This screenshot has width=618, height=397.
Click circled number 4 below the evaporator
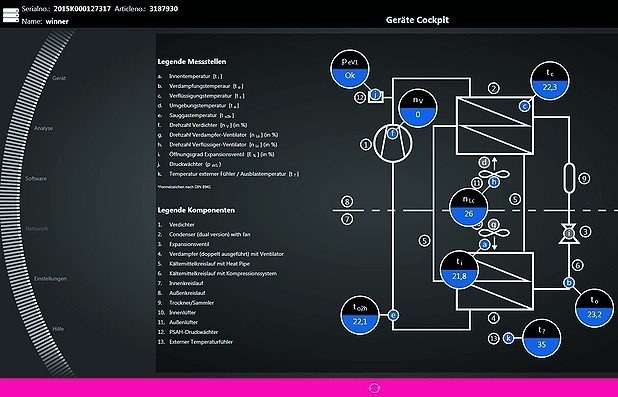tap(493, 318)
